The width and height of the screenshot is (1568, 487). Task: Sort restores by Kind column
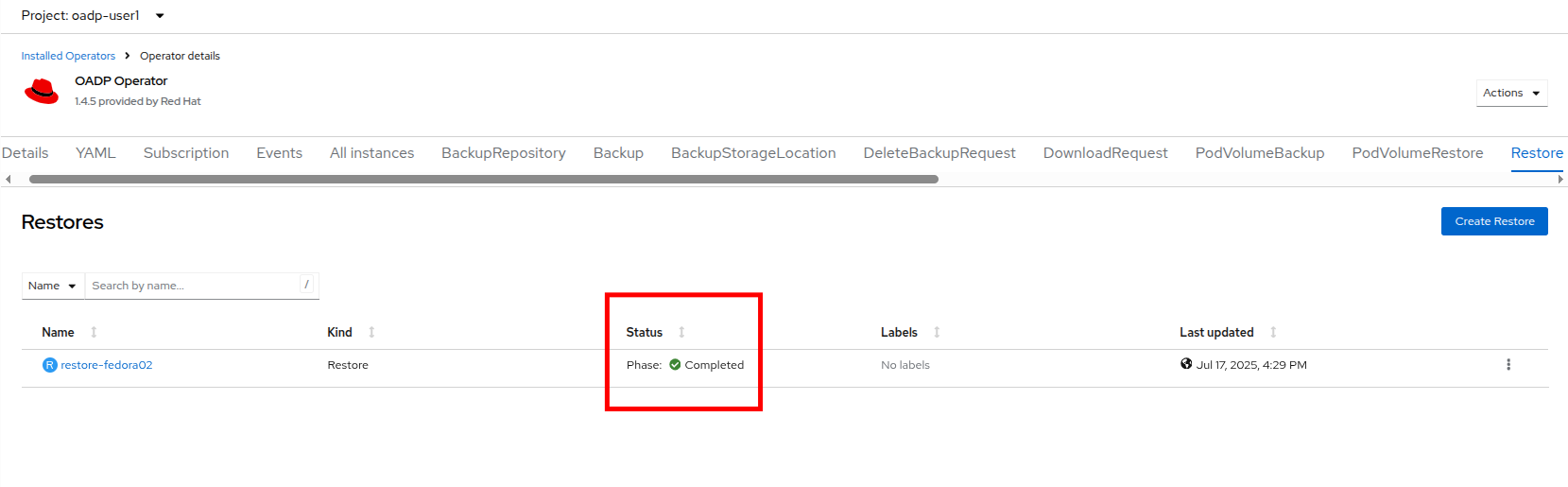(340, 333)
